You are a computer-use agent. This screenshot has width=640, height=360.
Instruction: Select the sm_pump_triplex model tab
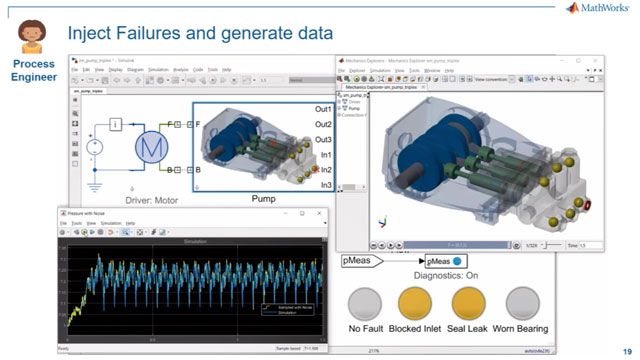point(88,91)
